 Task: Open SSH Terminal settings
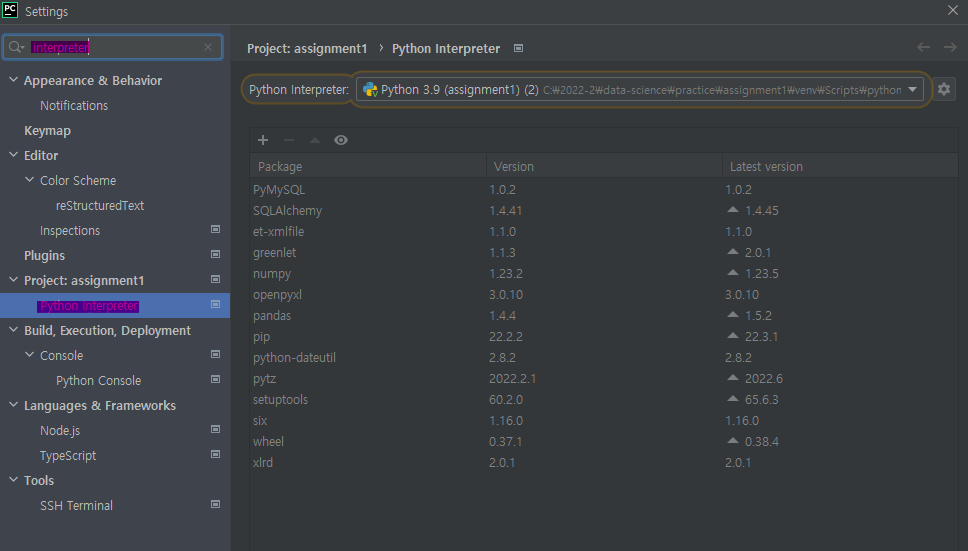point(77,505)
